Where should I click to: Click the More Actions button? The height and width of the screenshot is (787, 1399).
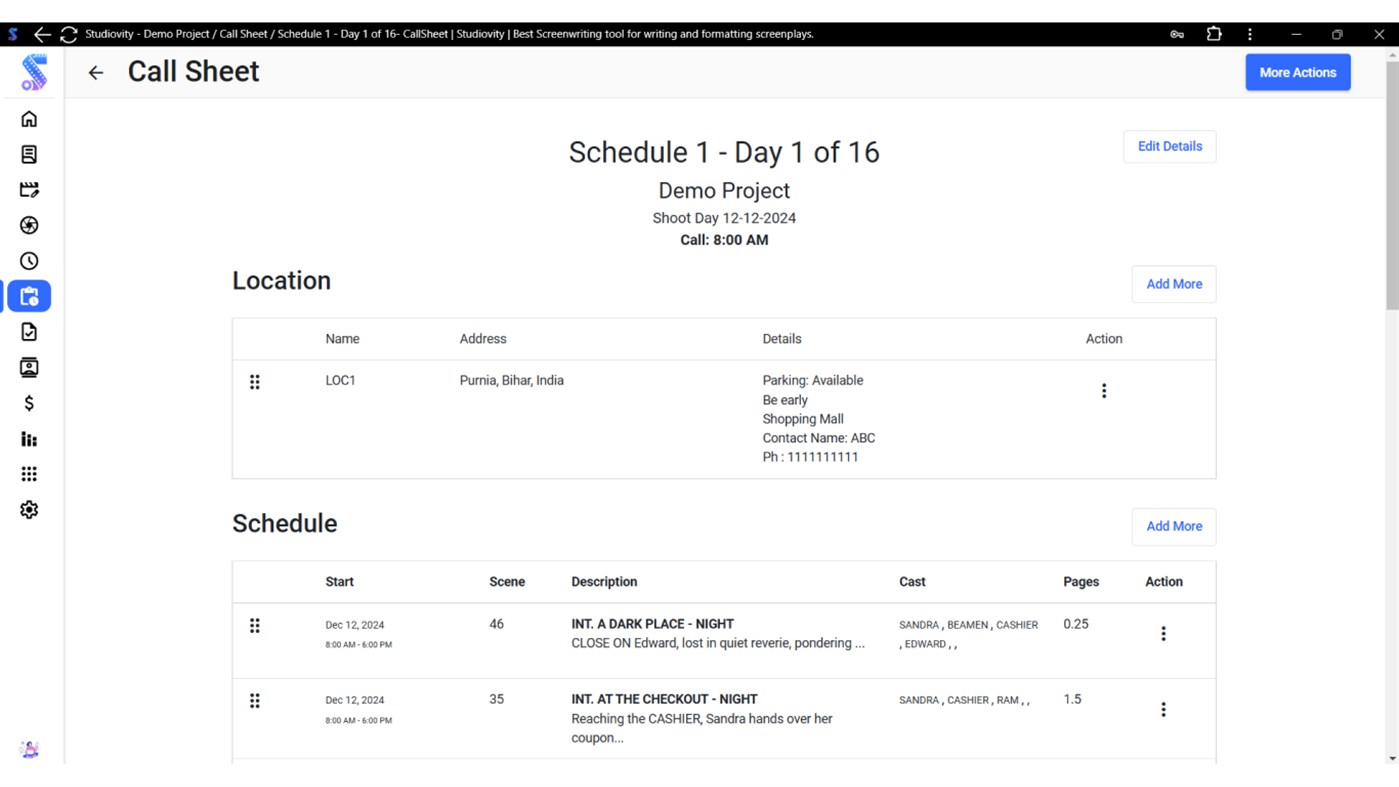(1297, 71)
